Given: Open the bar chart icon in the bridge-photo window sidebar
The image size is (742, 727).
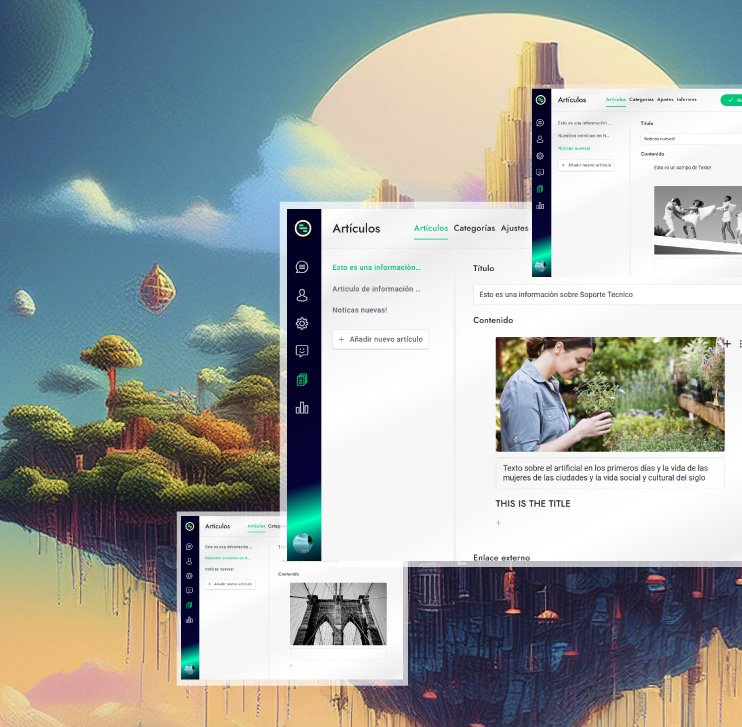Looking at the screenshot, I should click(189, 620).
